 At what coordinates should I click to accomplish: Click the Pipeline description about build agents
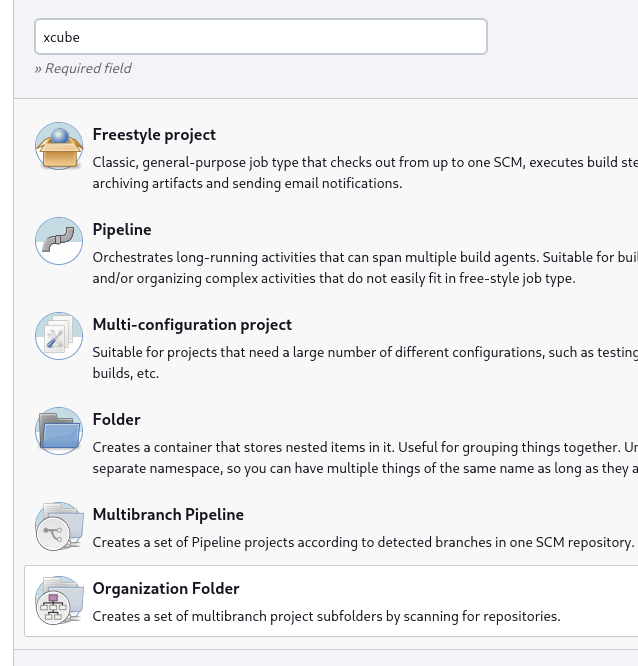pos(365,268)
